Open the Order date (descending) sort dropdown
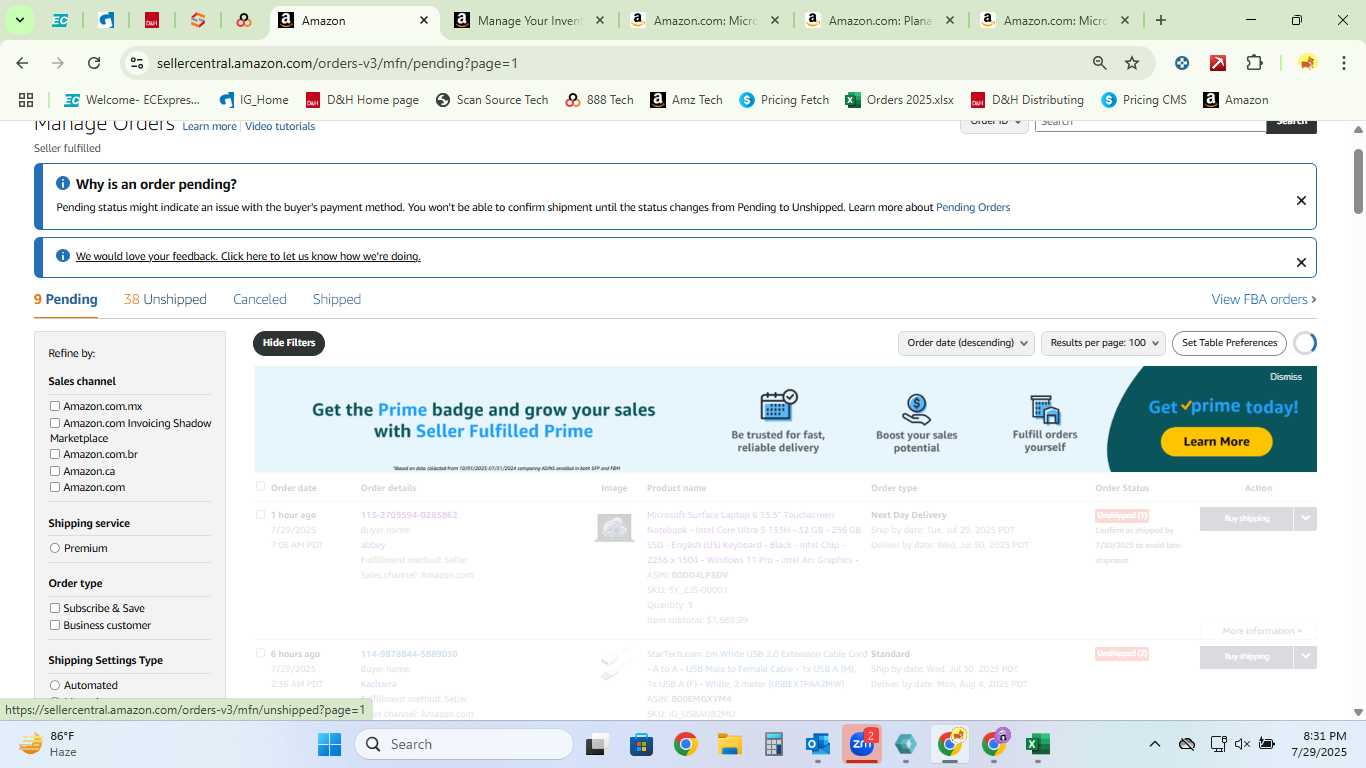Screen dimensions: 1366x768 tap(966, 343)
